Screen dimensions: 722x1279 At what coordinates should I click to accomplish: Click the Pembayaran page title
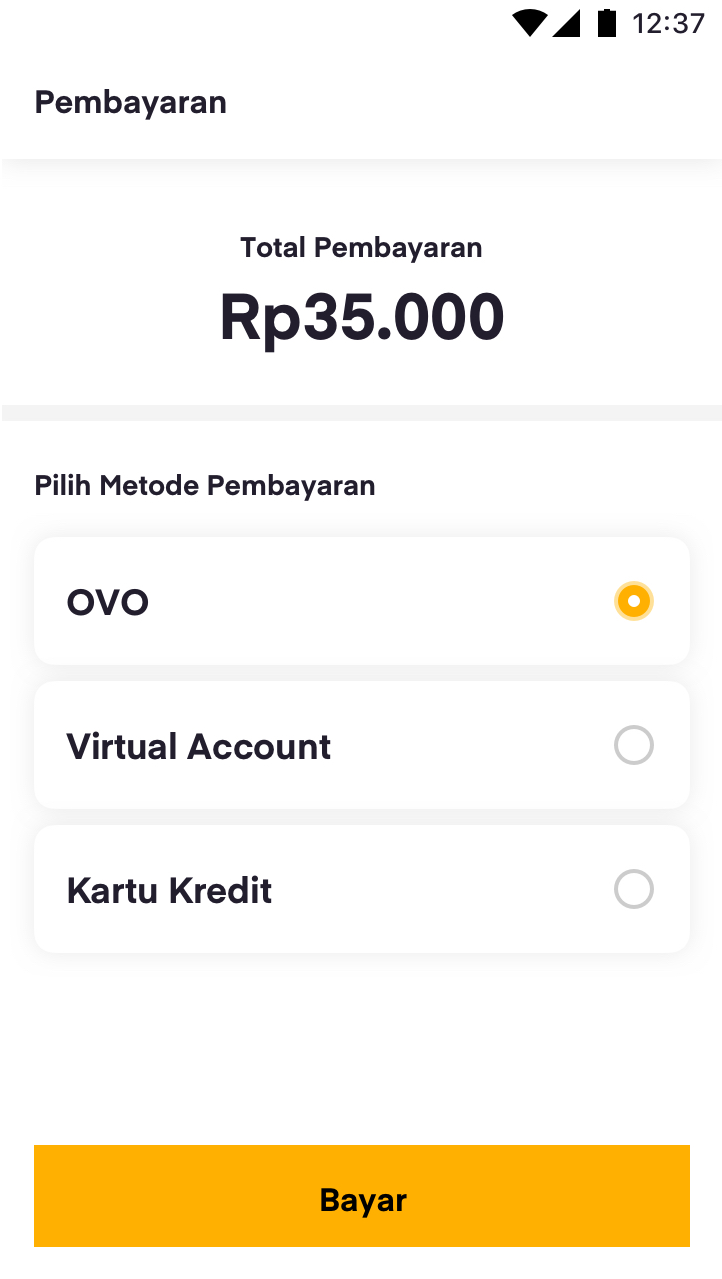coord(130,102)
